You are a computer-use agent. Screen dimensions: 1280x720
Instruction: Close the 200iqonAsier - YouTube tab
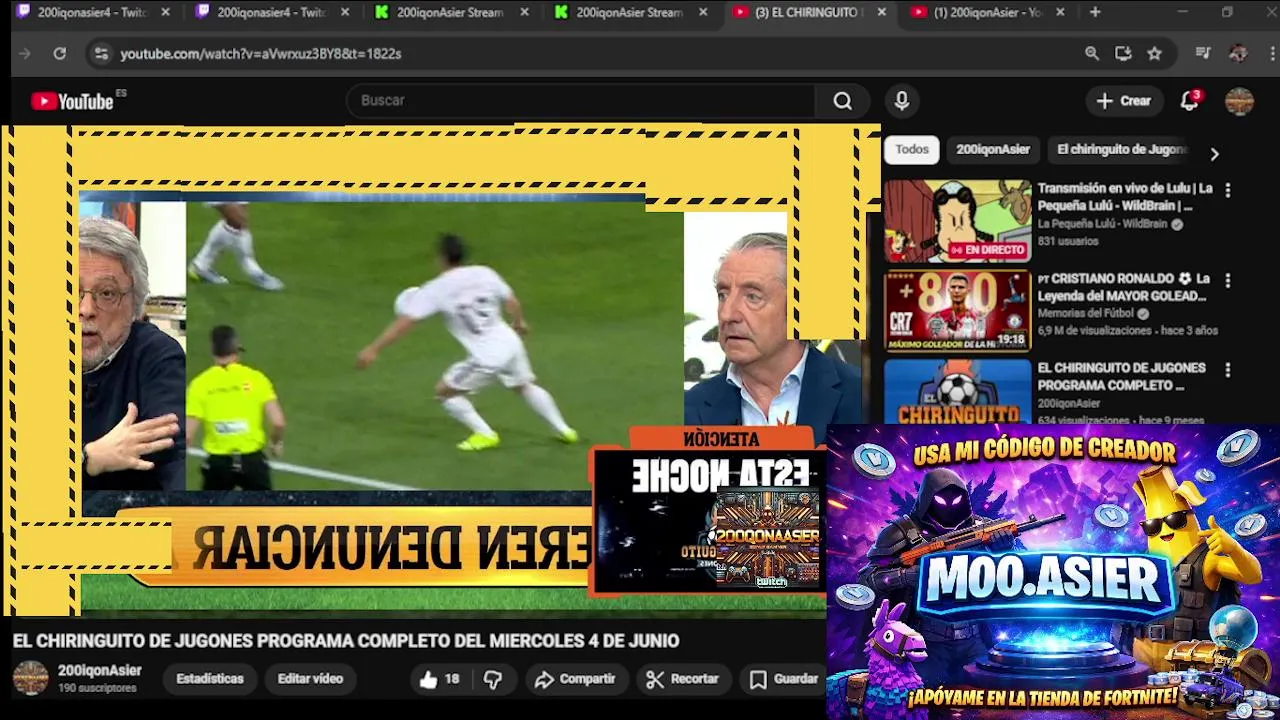[x=1060, y=12]
